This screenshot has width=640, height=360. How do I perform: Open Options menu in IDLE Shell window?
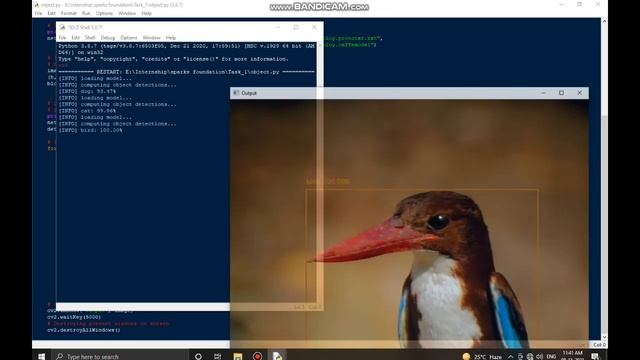pyautogui.click(x=129, y=38)
